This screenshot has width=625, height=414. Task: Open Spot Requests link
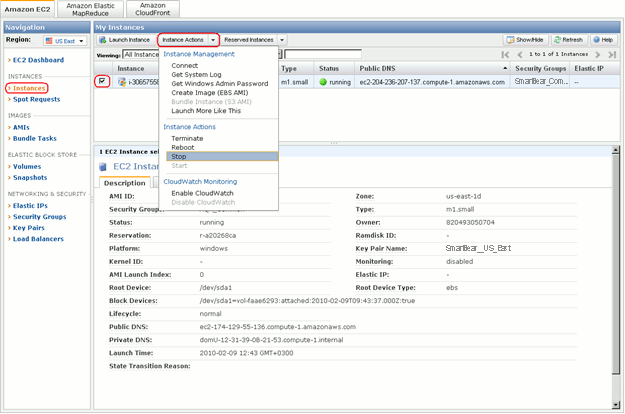(x=37, y=99)
